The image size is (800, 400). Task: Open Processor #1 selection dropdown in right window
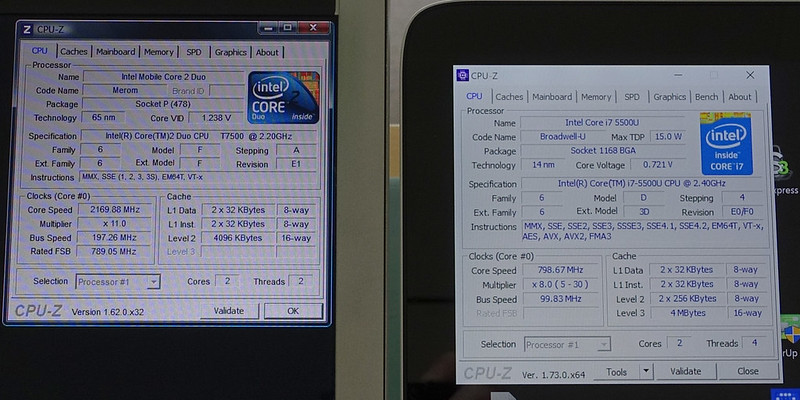point(567,344)
